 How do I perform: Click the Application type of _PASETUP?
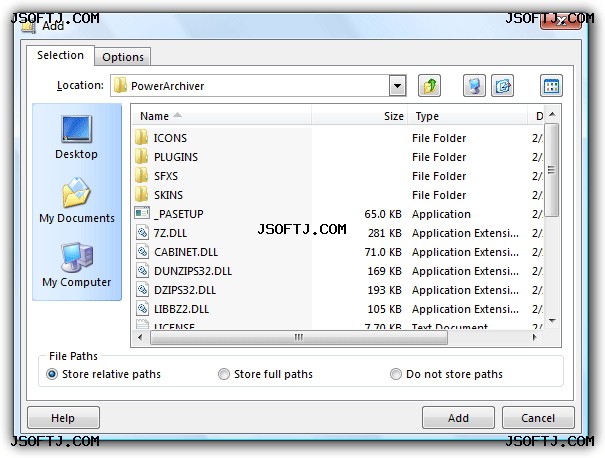click(x=441, y=214)
